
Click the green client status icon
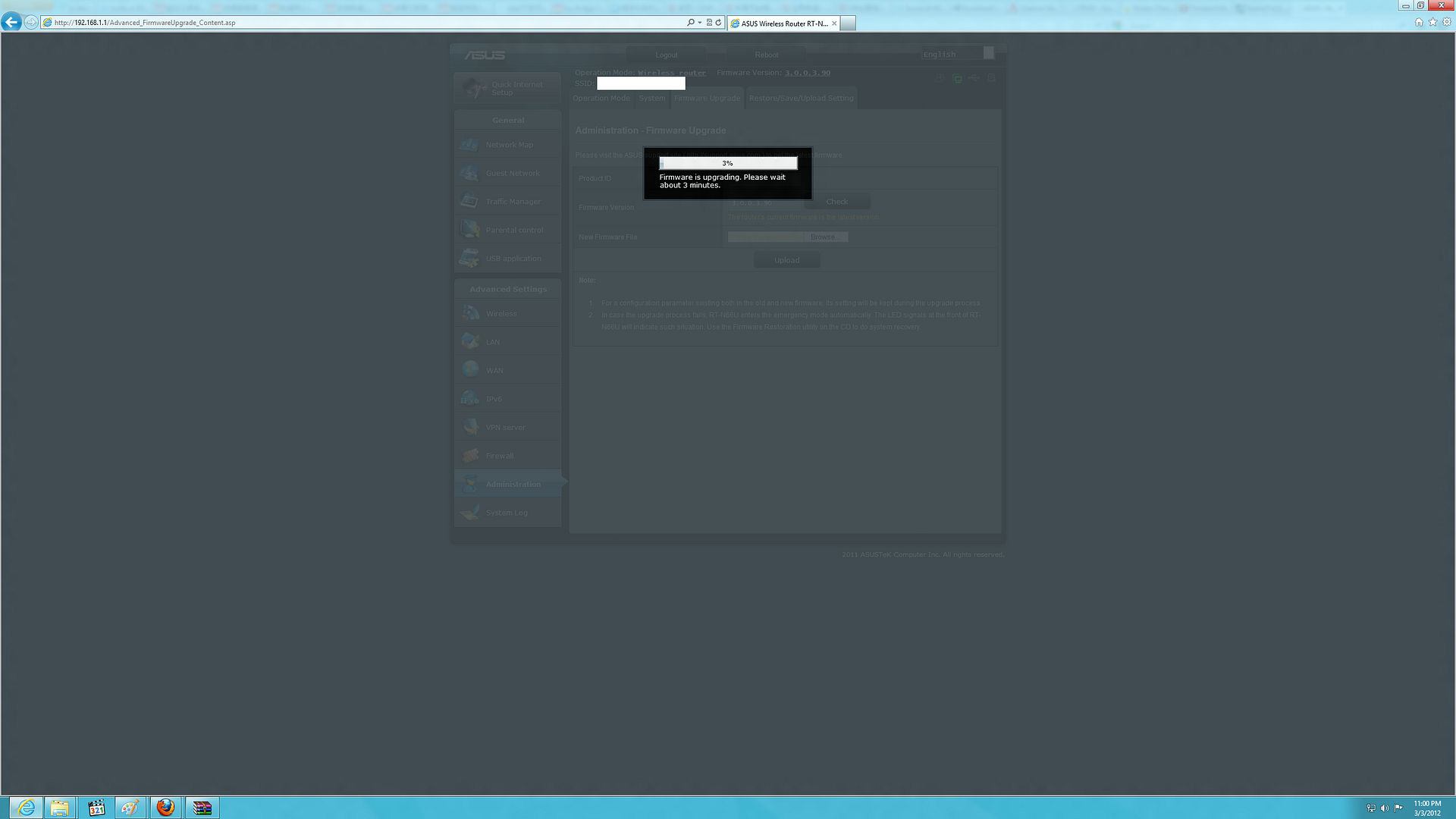957,78
